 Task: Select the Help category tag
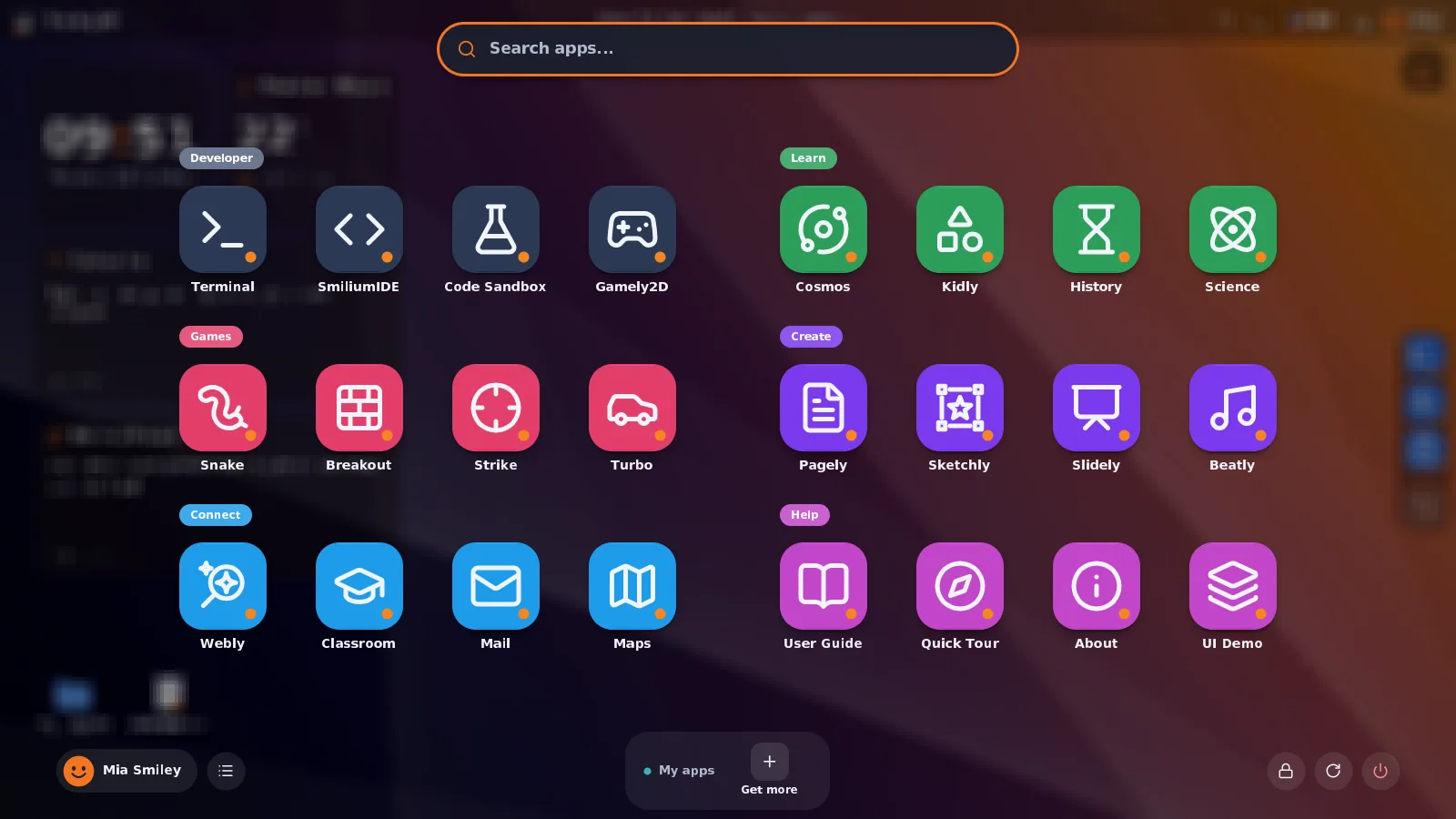pos(804,515)
